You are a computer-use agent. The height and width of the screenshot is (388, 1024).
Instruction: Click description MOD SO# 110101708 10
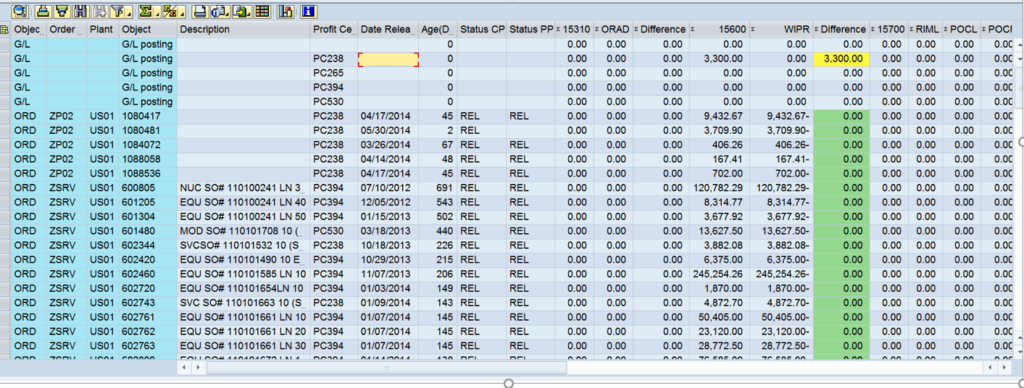click(244, 231)
